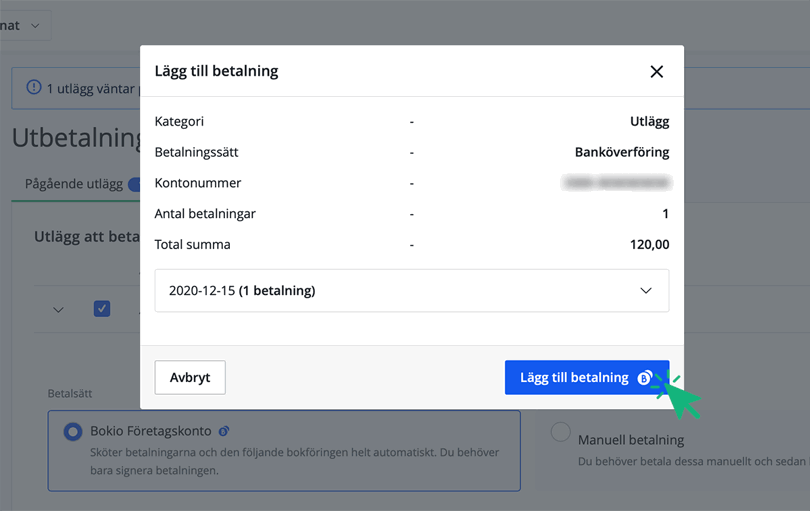
Task: Switch to the Pågående utlägg tab
Action: click(74, 184)
